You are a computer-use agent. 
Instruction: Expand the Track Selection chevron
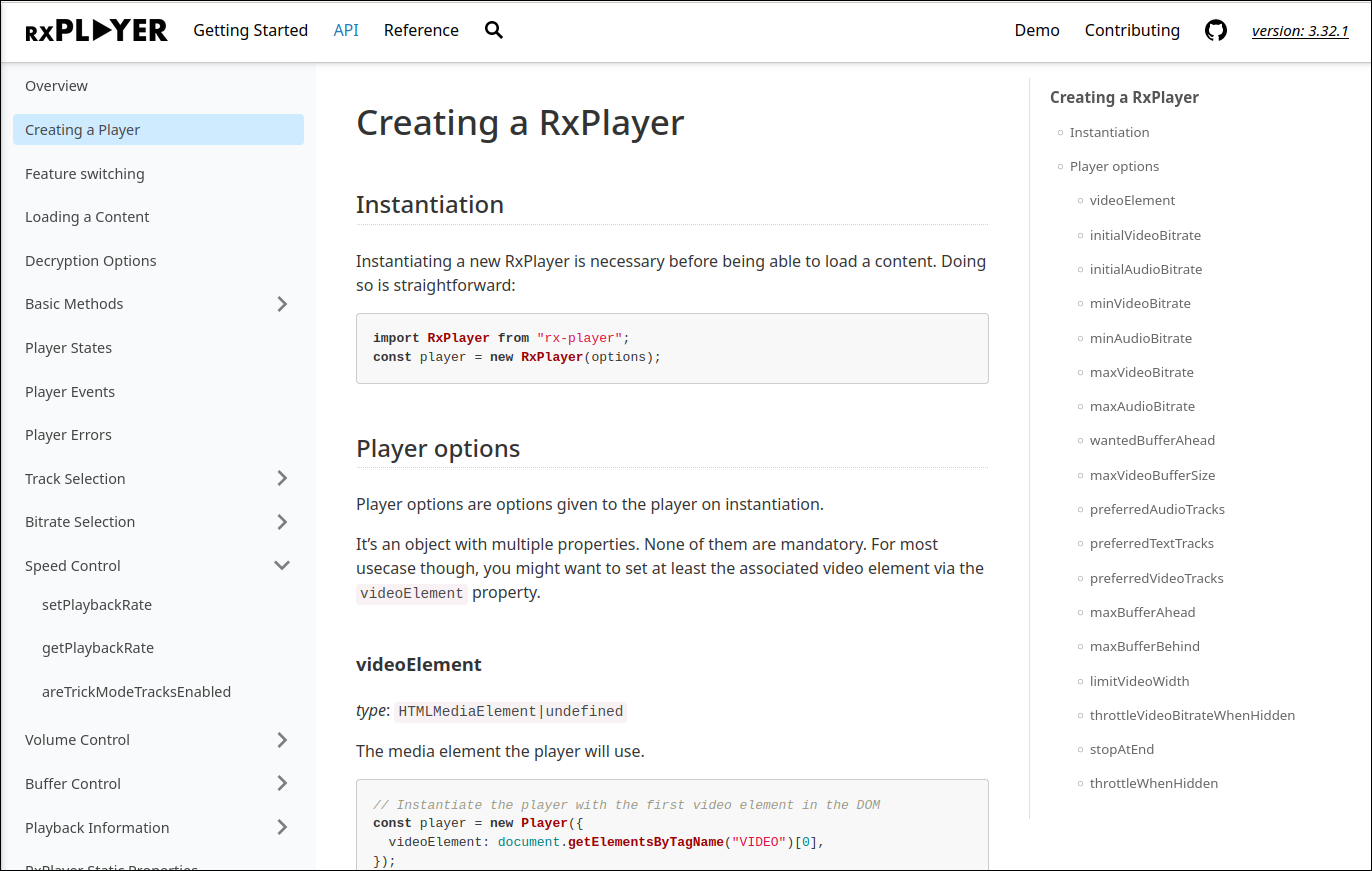282,478
